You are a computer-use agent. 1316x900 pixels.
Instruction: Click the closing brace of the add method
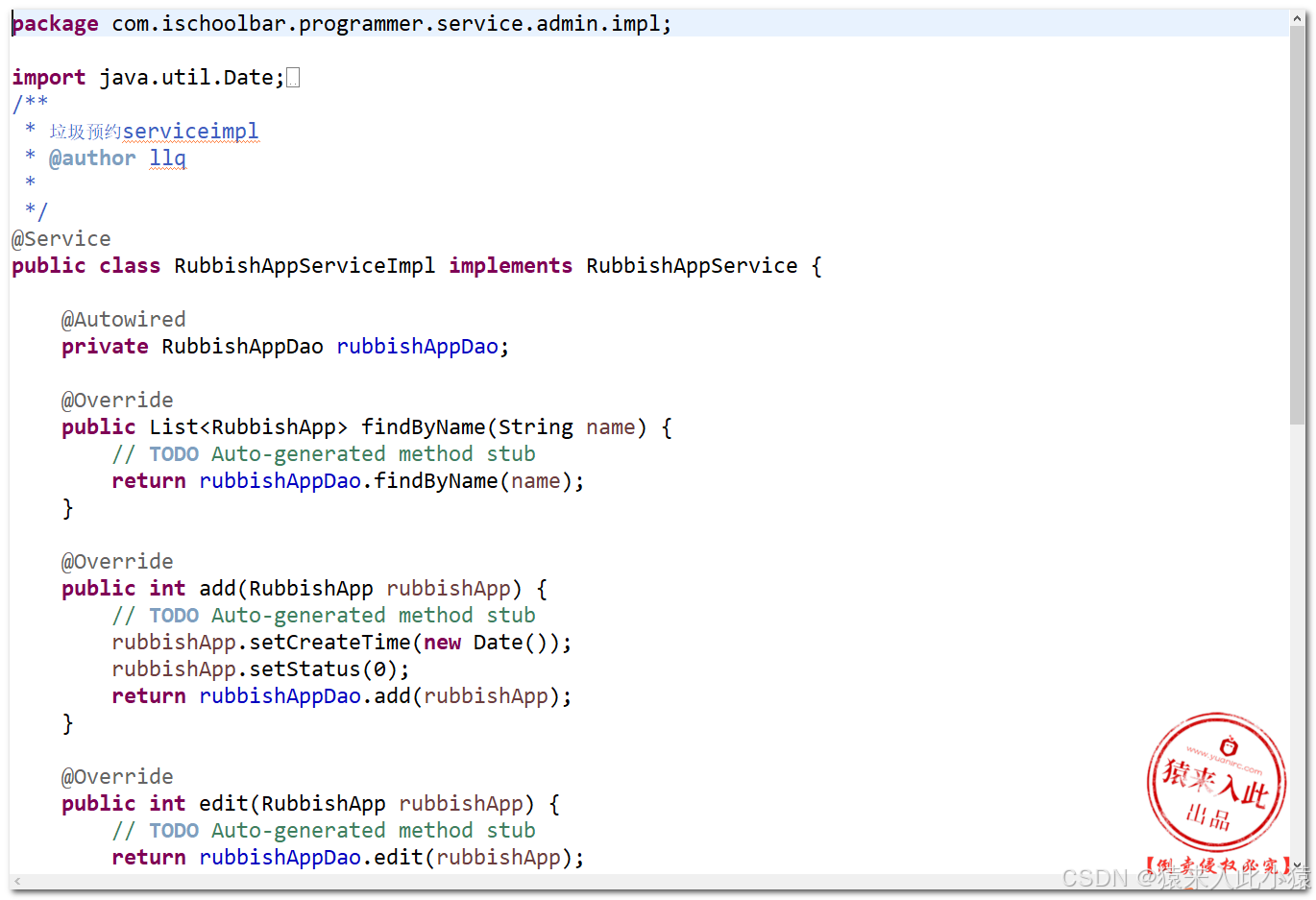tap(67, 723)
